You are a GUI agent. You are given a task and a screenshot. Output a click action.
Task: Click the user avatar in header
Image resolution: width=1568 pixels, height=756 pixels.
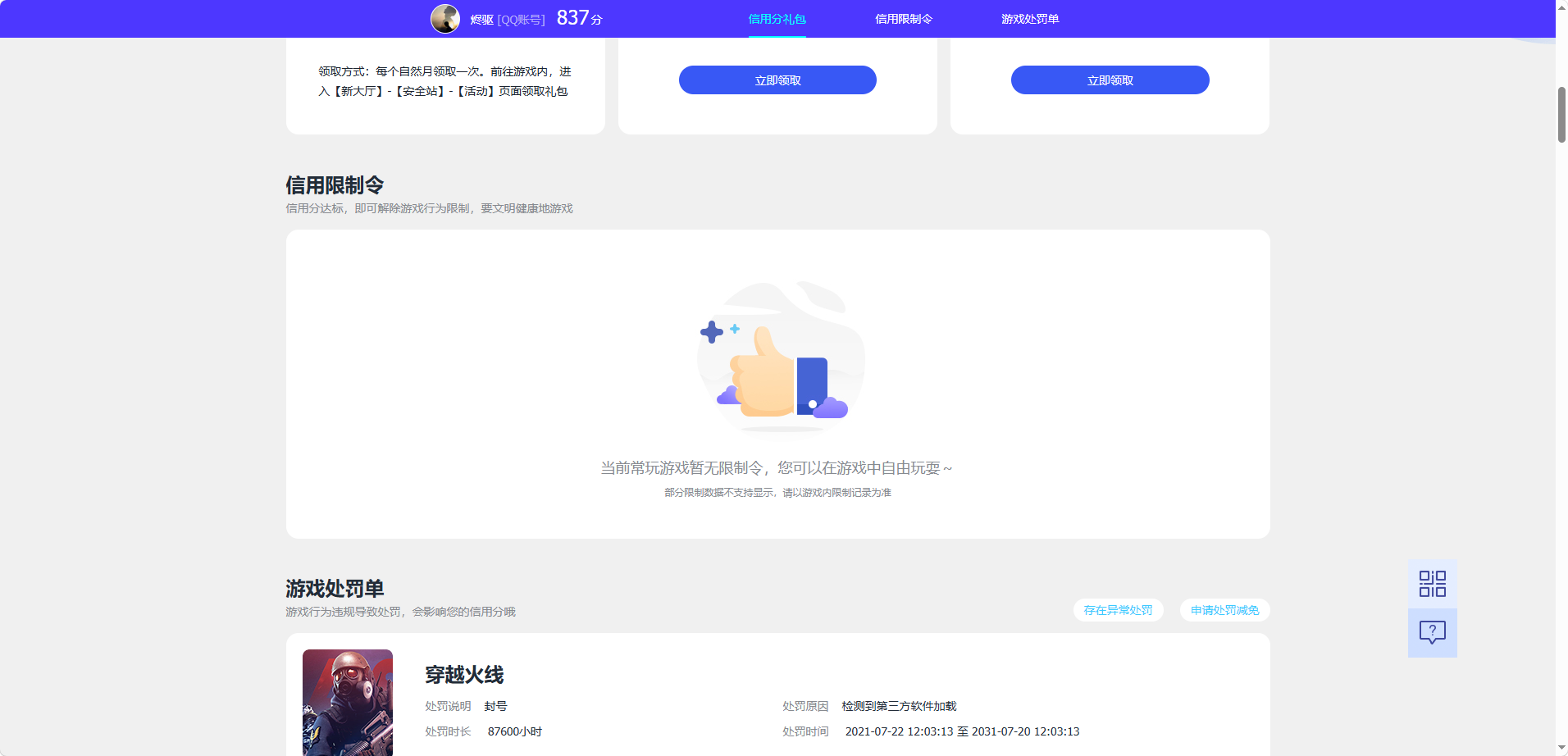[x=445, y=18]
